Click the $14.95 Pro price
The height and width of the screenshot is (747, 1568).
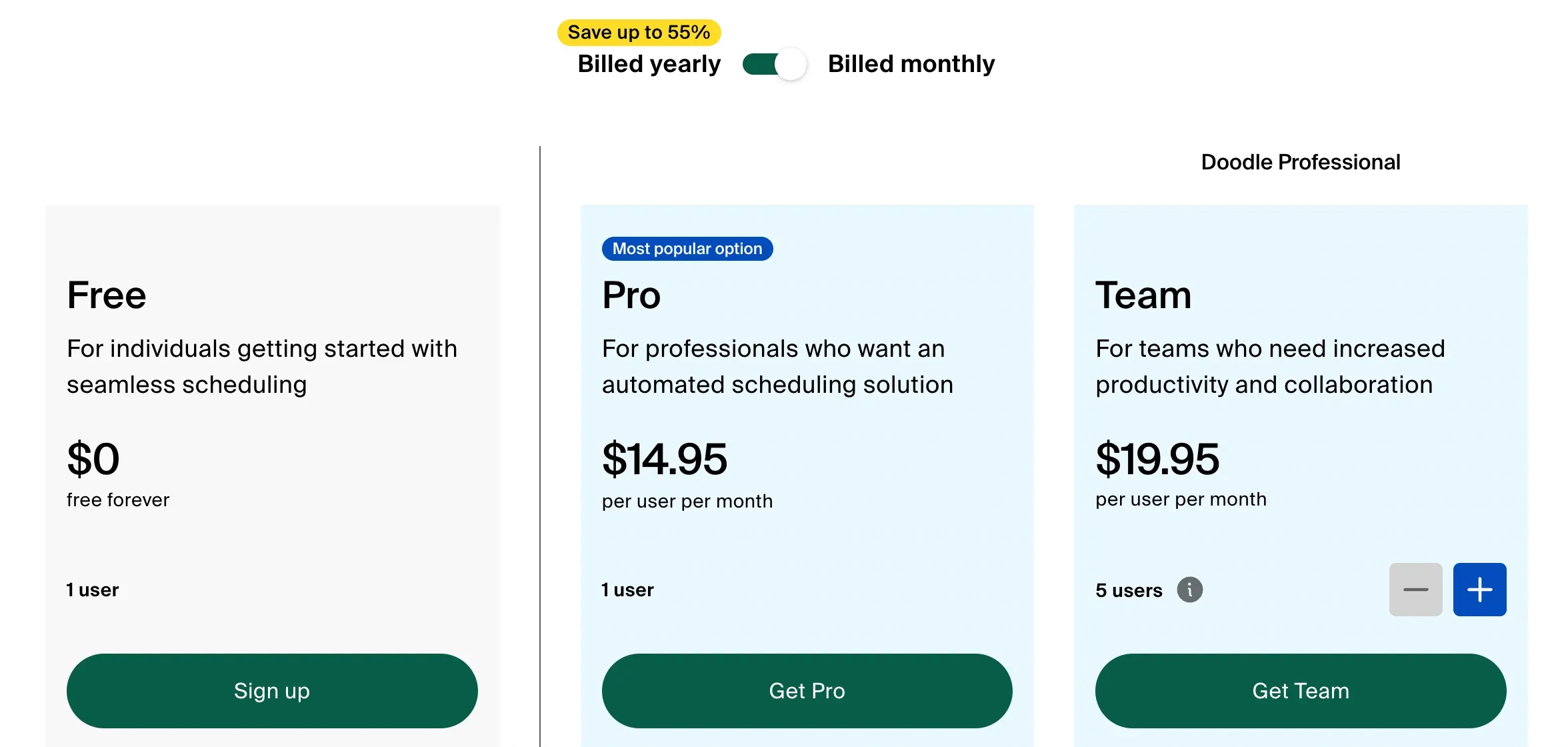pyautogui.click(x=665, y=458)
